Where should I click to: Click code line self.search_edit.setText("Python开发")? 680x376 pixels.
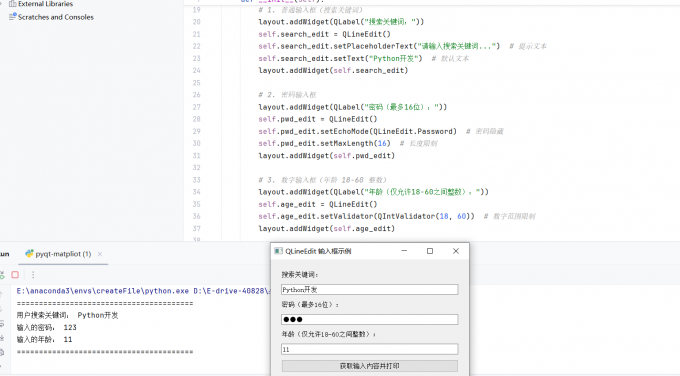340,59
